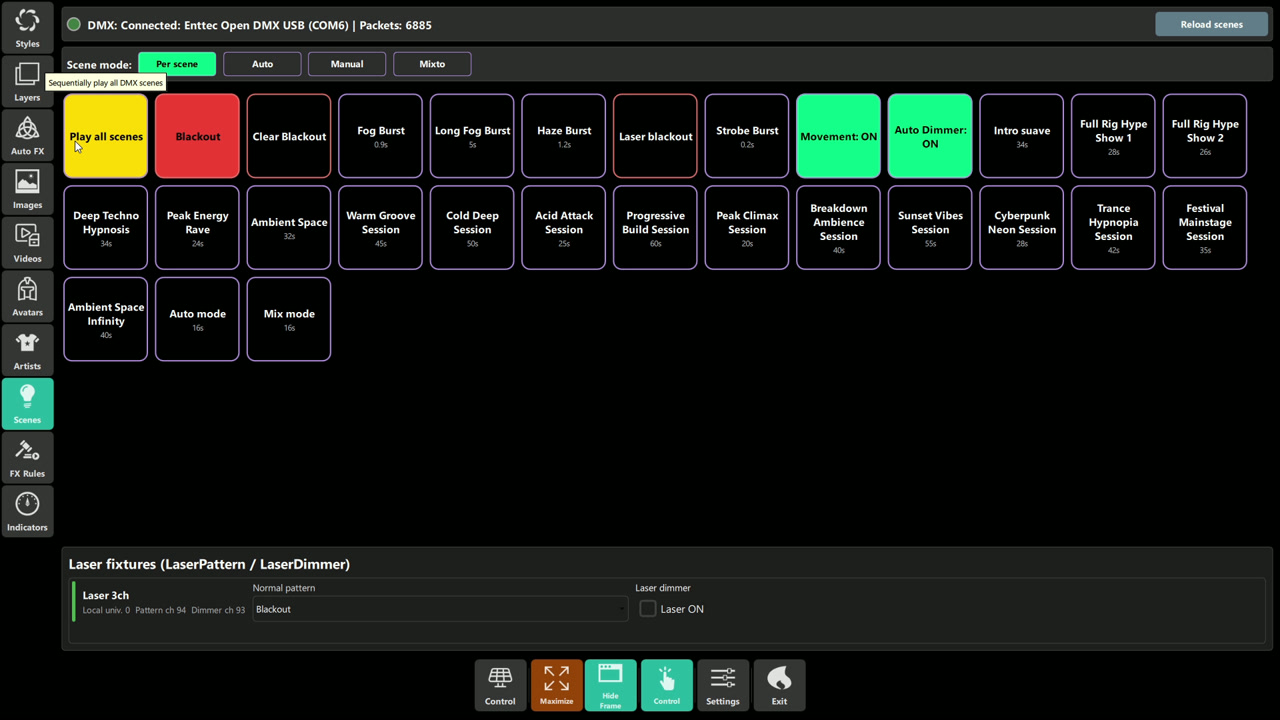Switch scene mode to Auto
Screen dimensions: 1280x720
click(262, 64)
